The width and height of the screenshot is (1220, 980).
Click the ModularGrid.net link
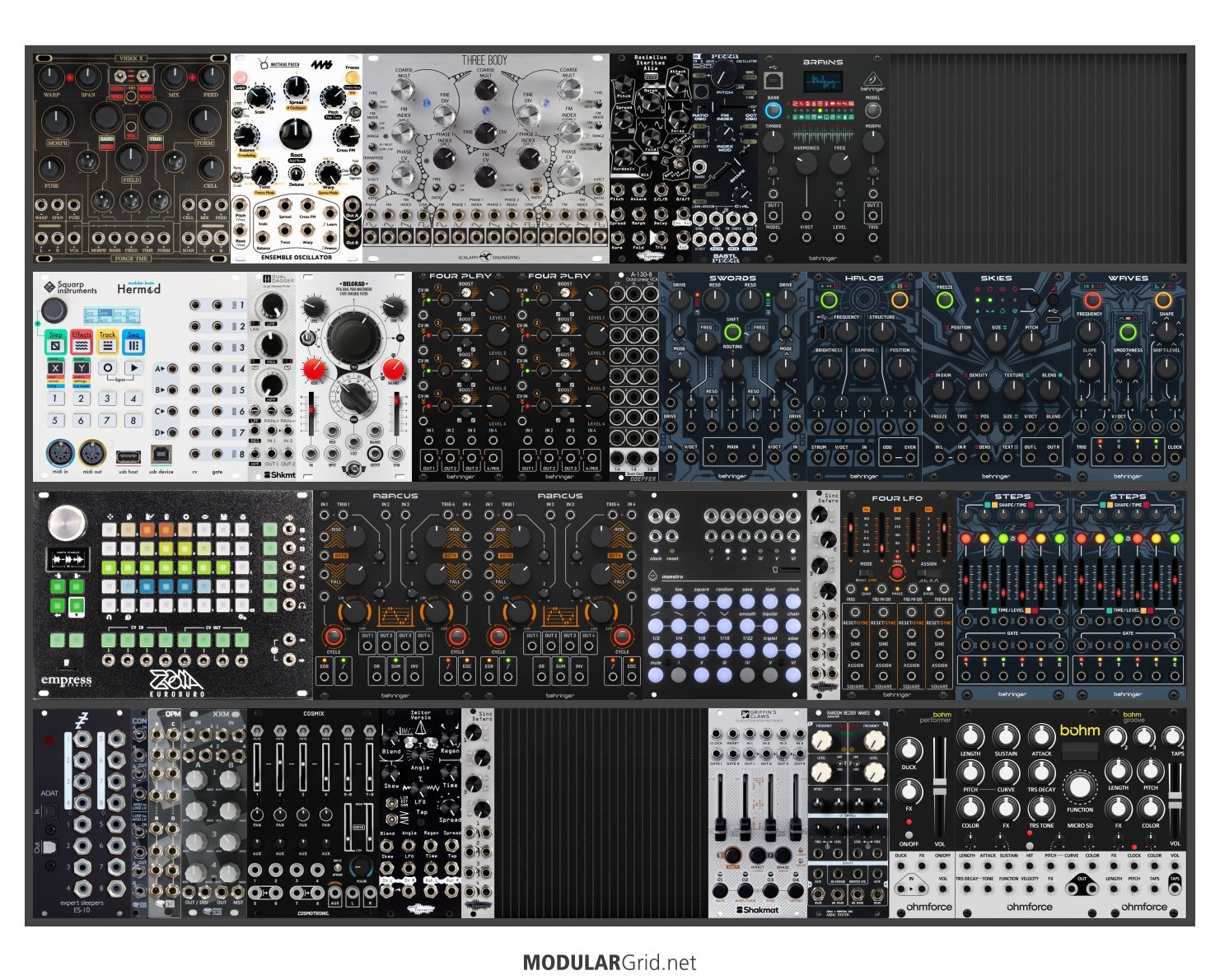(610, 962)
